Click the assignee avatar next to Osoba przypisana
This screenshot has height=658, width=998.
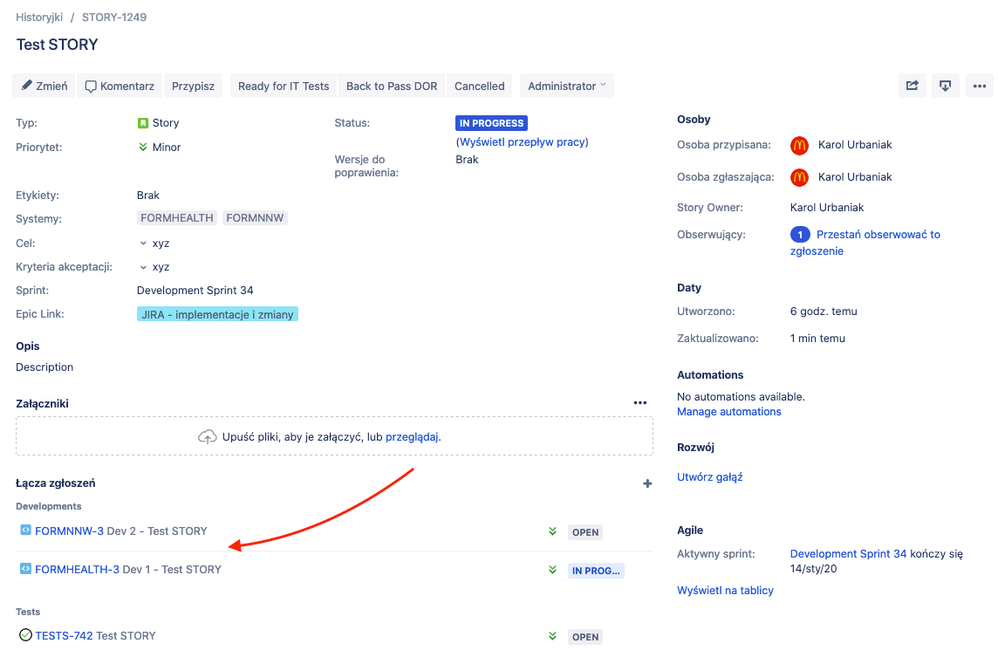pyautogui.click(x=799, y=146)
